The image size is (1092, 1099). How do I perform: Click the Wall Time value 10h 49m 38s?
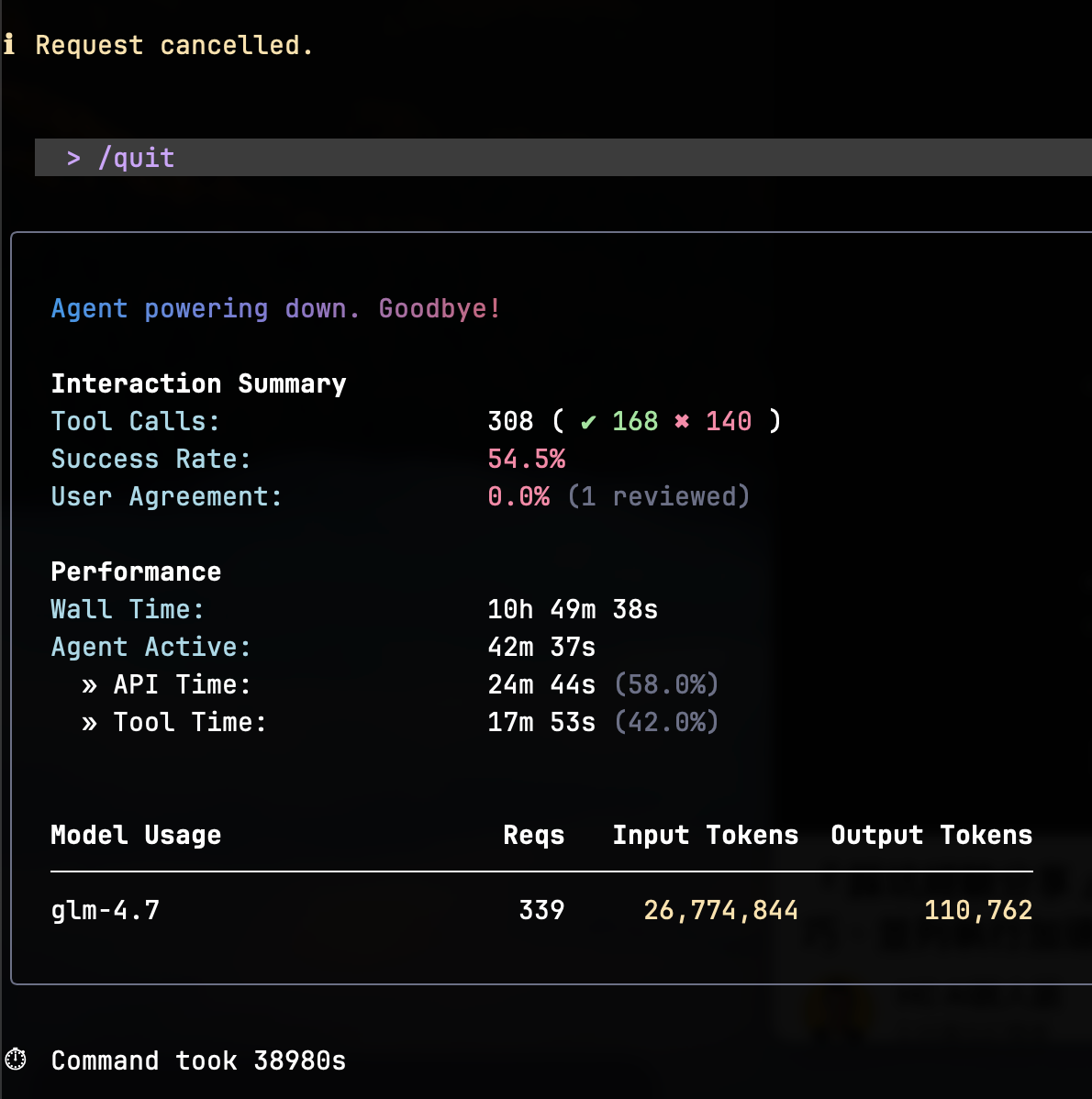572,609
